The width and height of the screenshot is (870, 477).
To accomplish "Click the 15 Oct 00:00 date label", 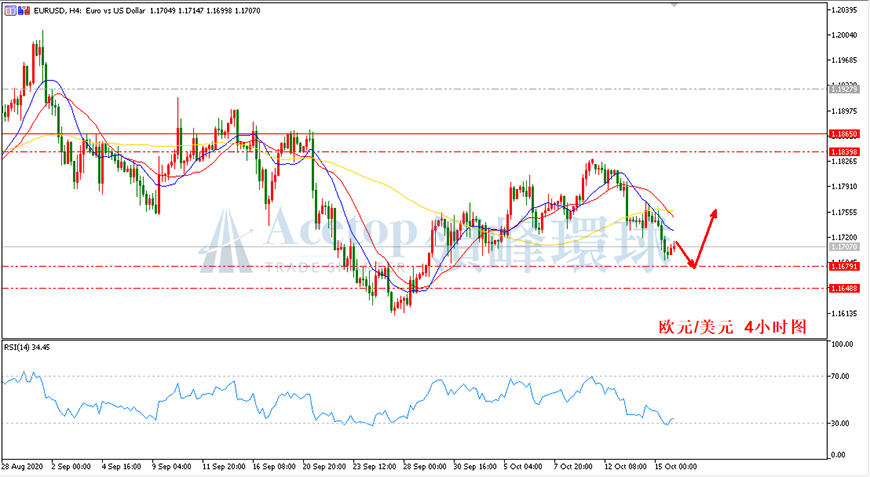I will tap(676, 466).
